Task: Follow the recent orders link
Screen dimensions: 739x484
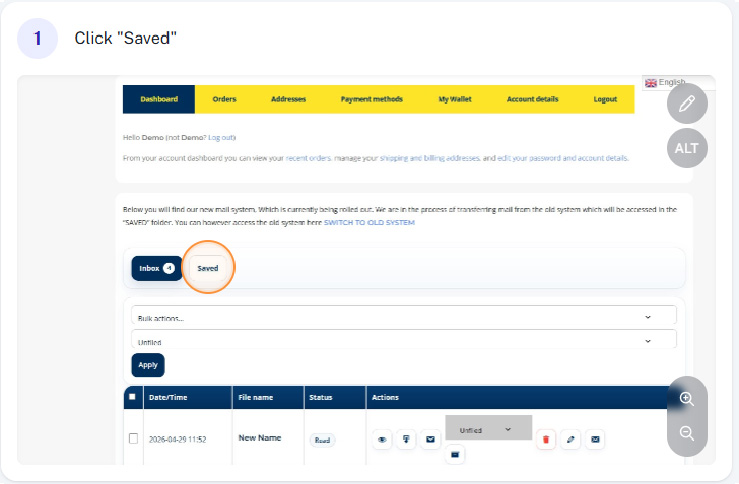Action: pyautogui.click(x=308, y=158)
